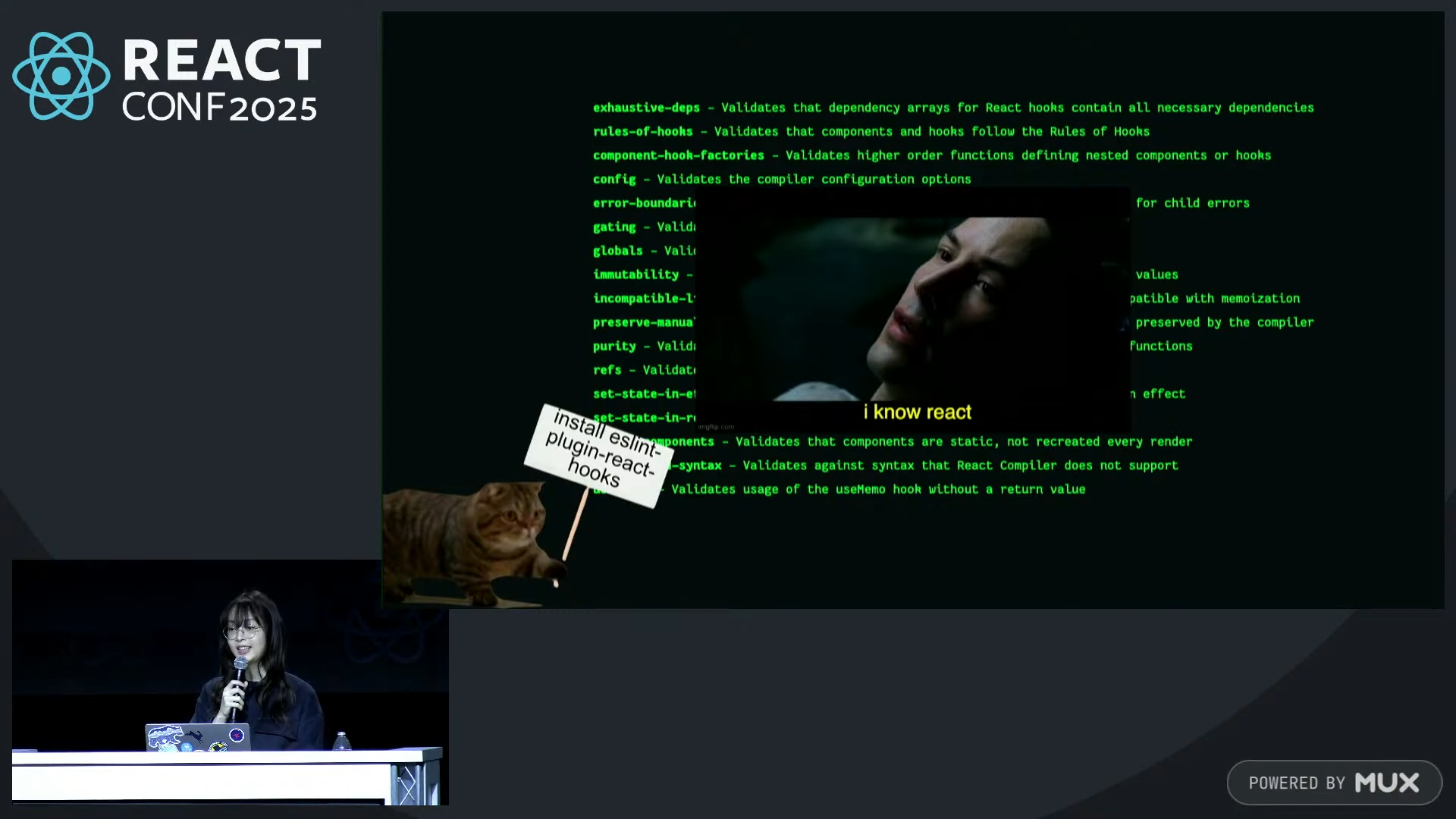Screen dimensions: 1456x819
Task: Click the refs rule name
Action: point(607,370)
